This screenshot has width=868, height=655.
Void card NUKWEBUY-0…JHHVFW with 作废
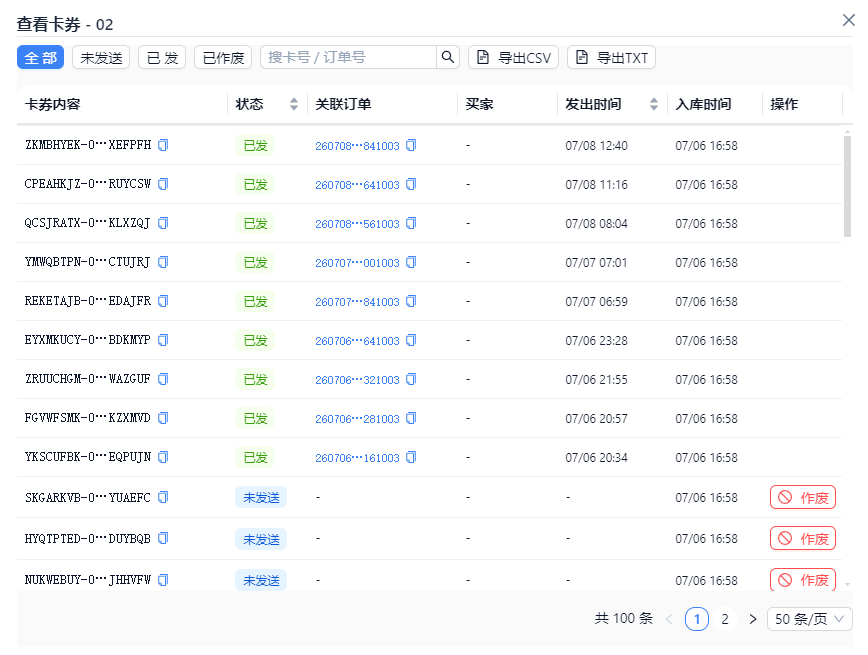click(x=803, y=580)
